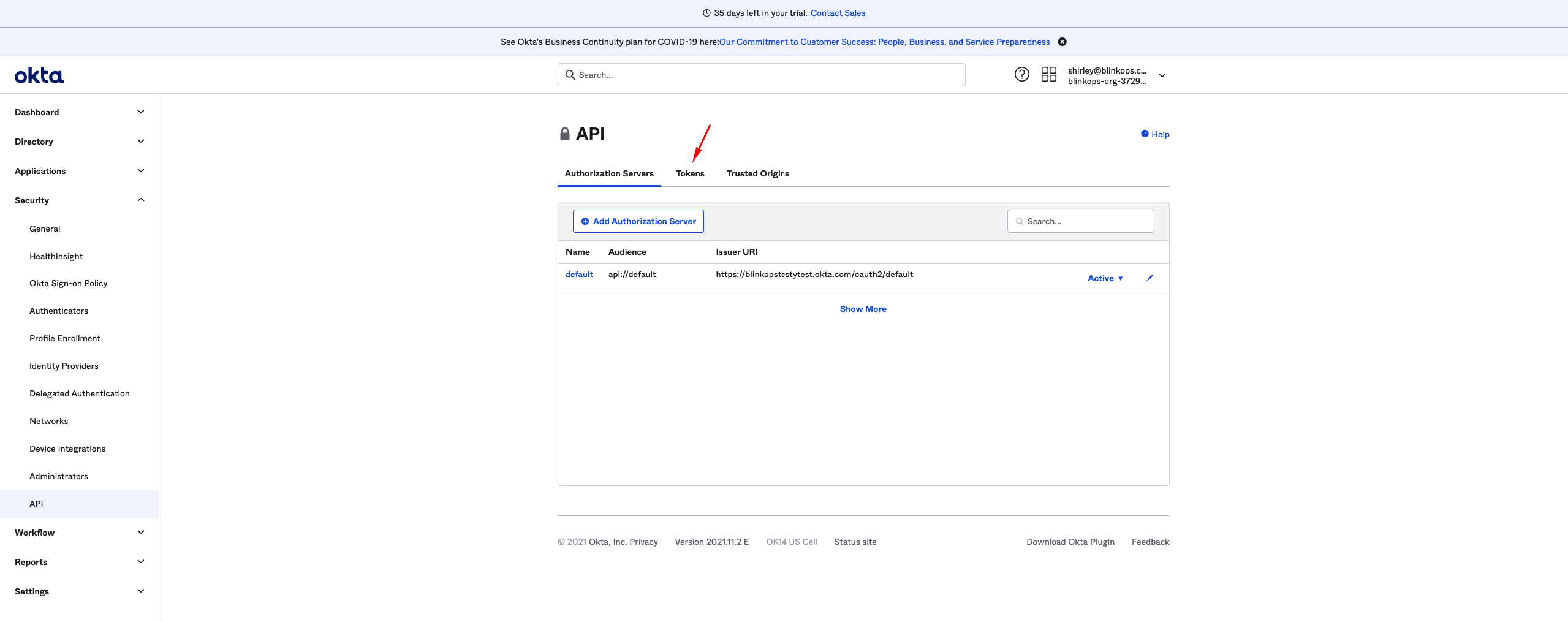Click the shirley@blinkops account name
The width and height of the screenshot is (1568, 622).
[x=1107, y=70]
